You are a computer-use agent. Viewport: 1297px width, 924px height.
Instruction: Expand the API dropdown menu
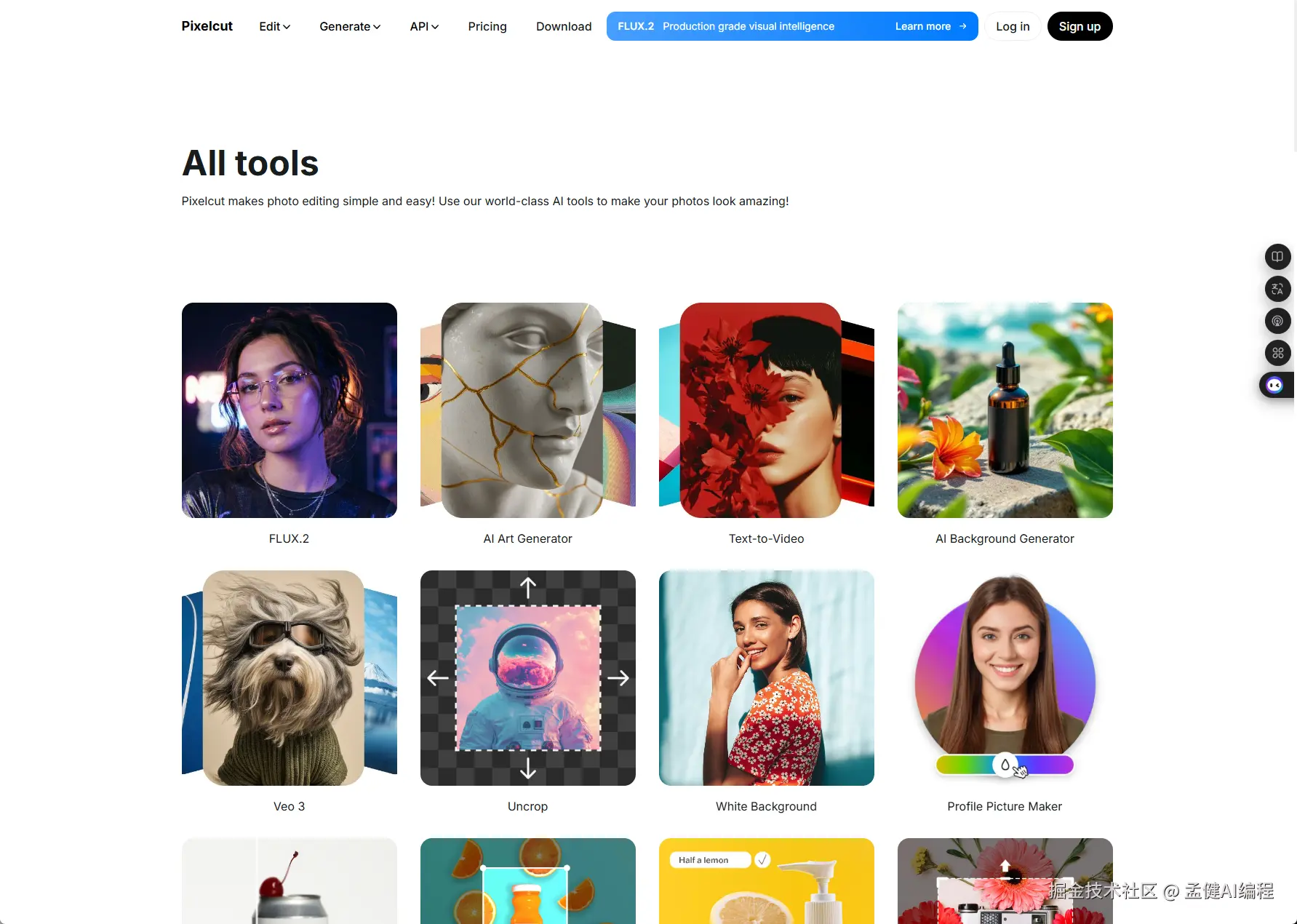click(424, 26)
